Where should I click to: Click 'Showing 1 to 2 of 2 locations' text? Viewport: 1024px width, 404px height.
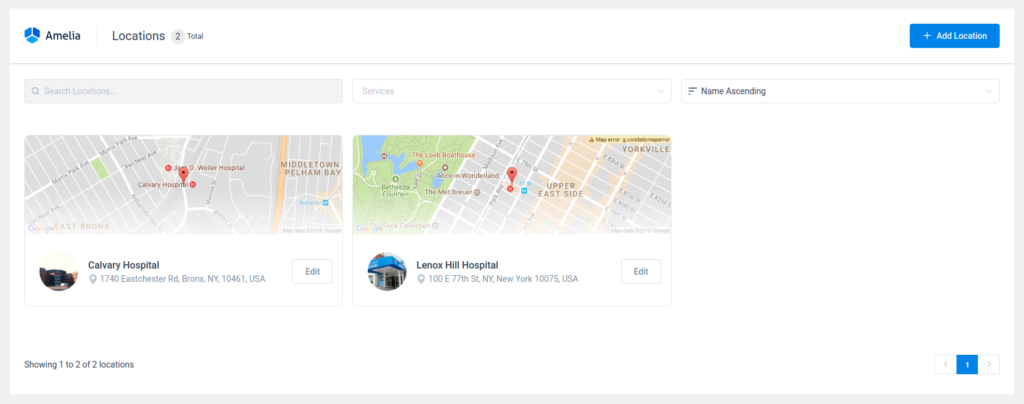pos(79,364)
